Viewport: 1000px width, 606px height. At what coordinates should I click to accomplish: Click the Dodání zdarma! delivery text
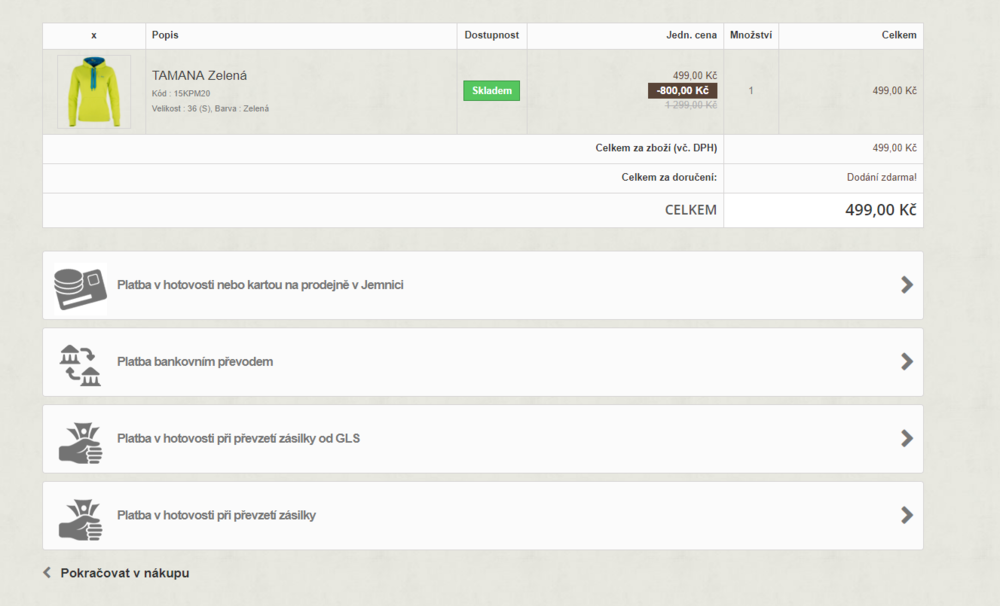coord(881,177)
